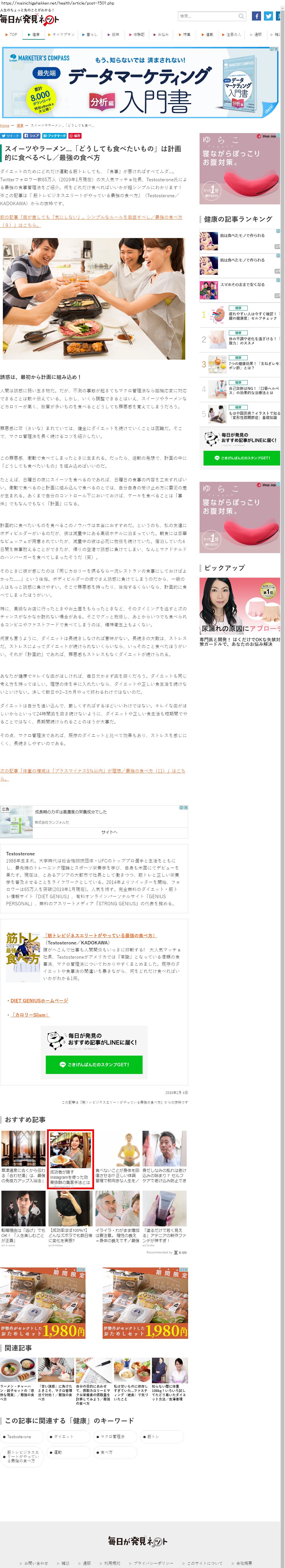Open the 尿漏れの原因にアプローチ pickup ad image

(x=239, y=606)
